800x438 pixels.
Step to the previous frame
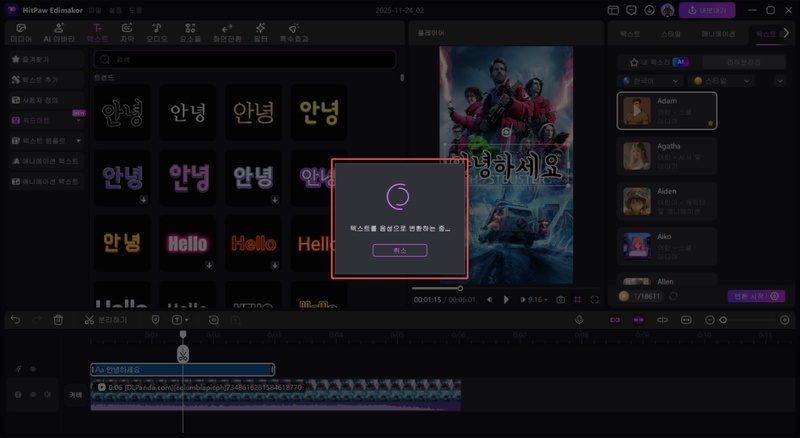tap(490, 300)
